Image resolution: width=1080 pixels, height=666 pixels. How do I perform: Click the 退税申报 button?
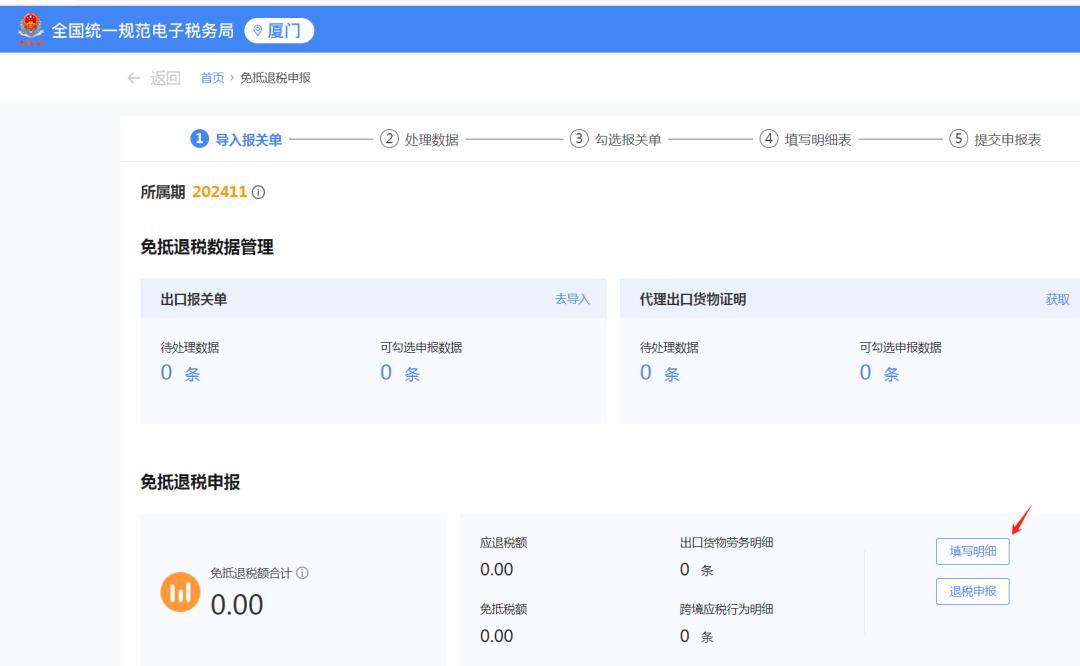[971, 592]
